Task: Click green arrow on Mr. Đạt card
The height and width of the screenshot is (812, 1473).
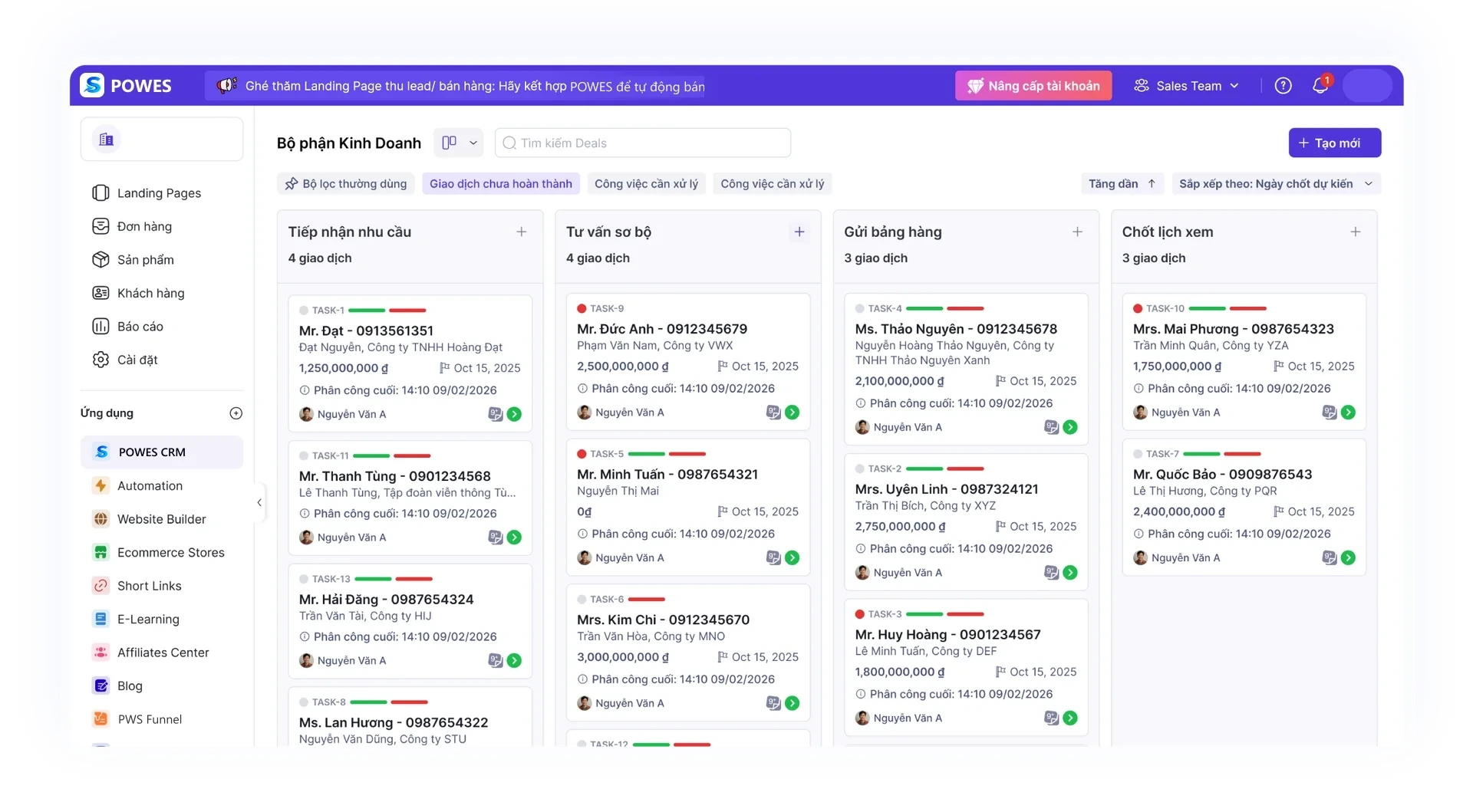Action: (x=515, y=414)
